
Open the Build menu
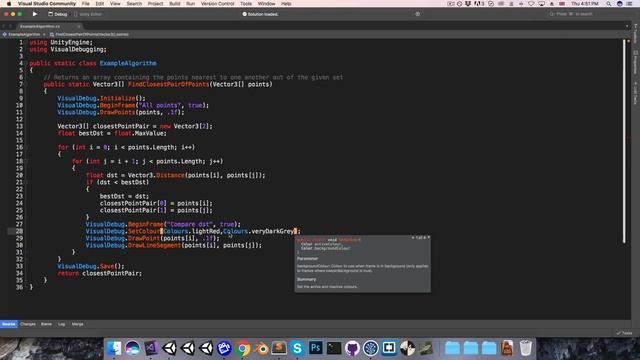tap(175, 4)
